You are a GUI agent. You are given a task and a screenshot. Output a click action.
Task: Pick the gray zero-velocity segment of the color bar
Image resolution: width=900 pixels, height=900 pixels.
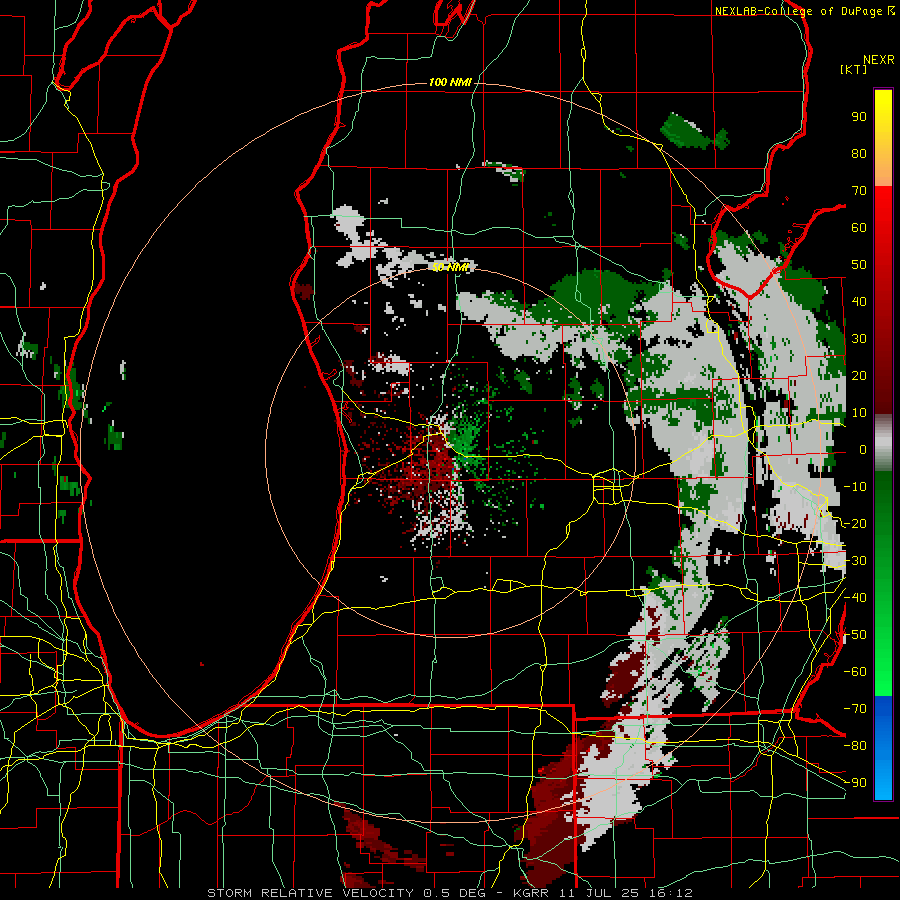pyautogui.click(x=883, y=443)
